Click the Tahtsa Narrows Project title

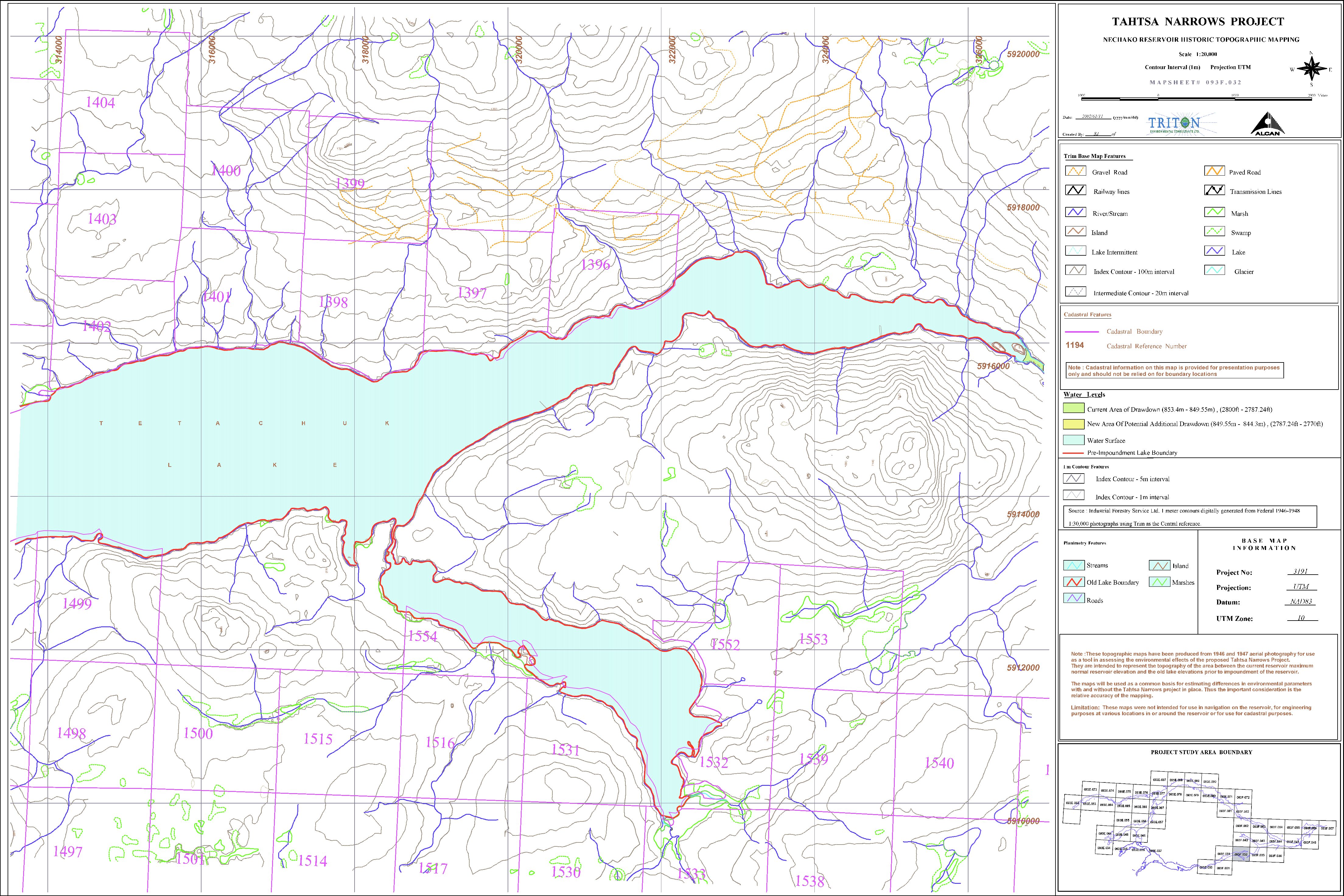click(1198, 22)
